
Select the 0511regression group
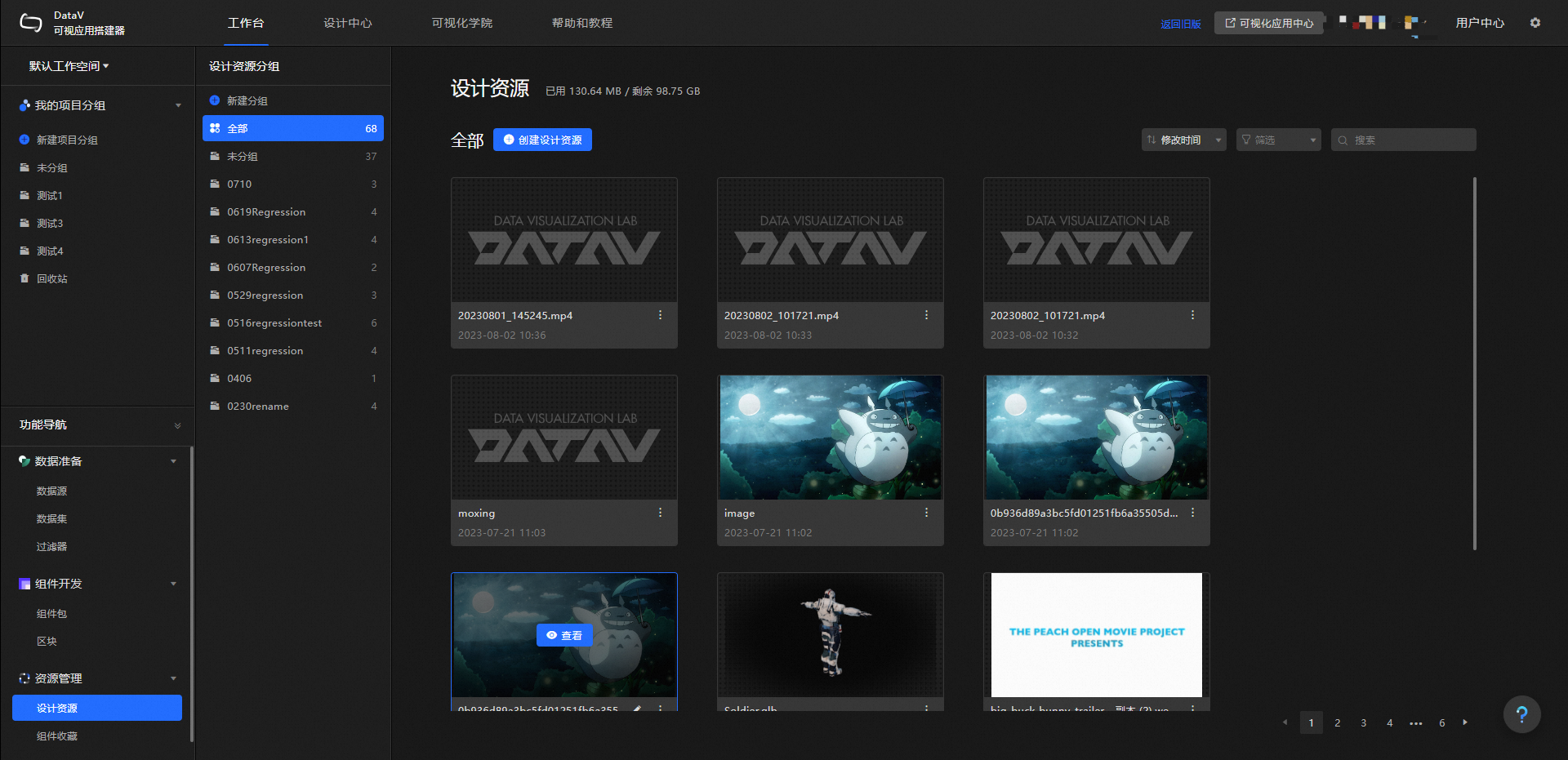click(293, 350)
